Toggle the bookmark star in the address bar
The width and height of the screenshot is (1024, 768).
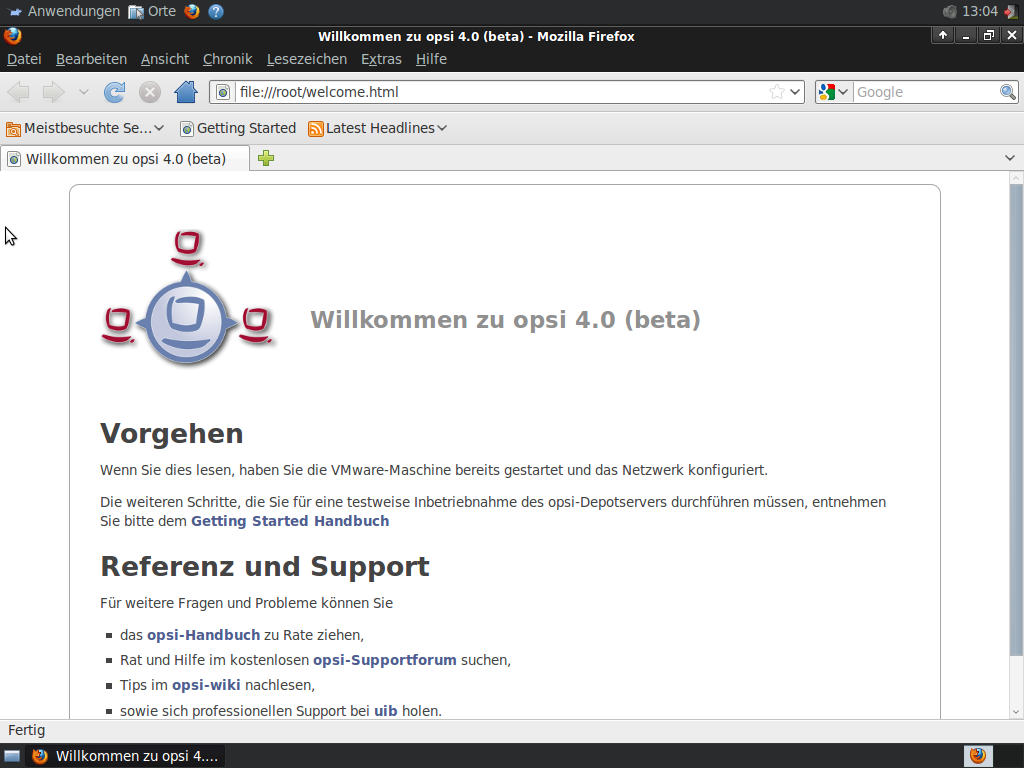click(x=775, y=91)
